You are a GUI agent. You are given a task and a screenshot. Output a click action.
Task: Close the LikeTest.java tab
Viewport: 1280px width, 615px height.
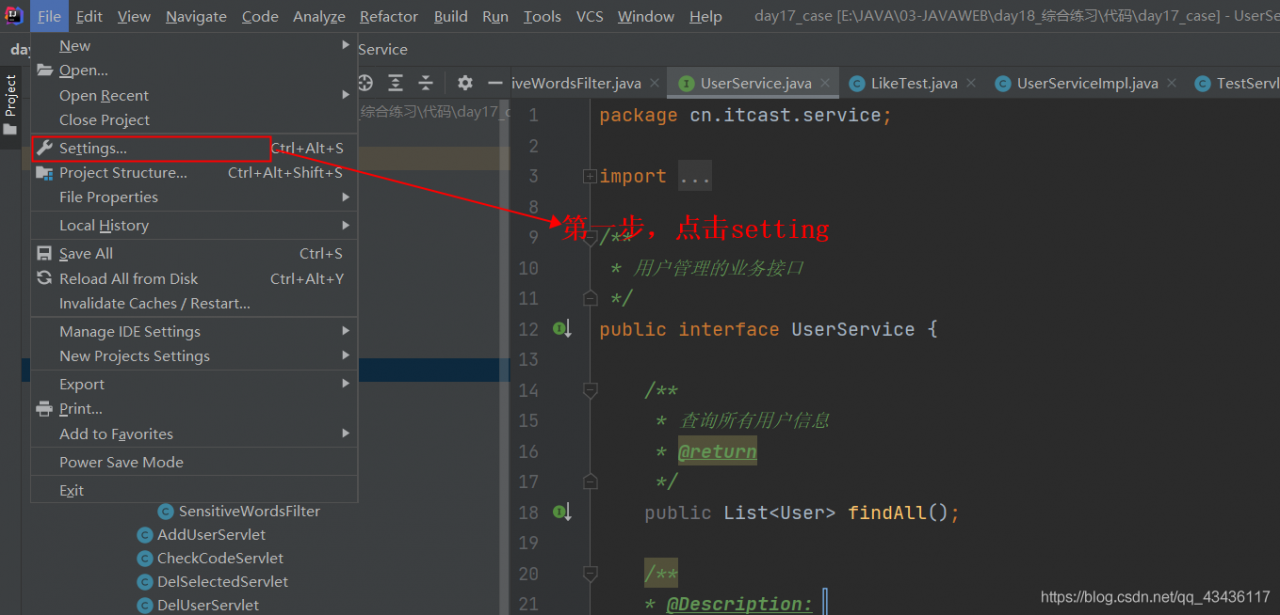tap(972, 83)
